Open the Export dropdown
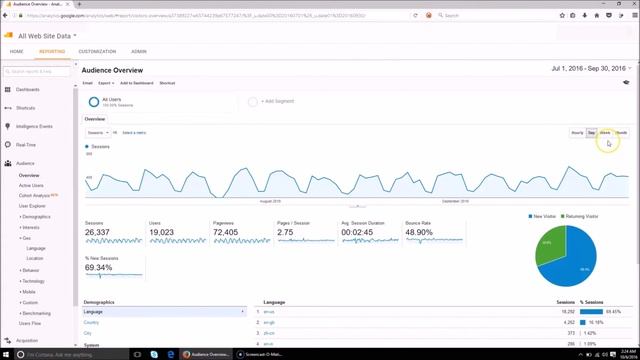 click(x=106, y=83)
